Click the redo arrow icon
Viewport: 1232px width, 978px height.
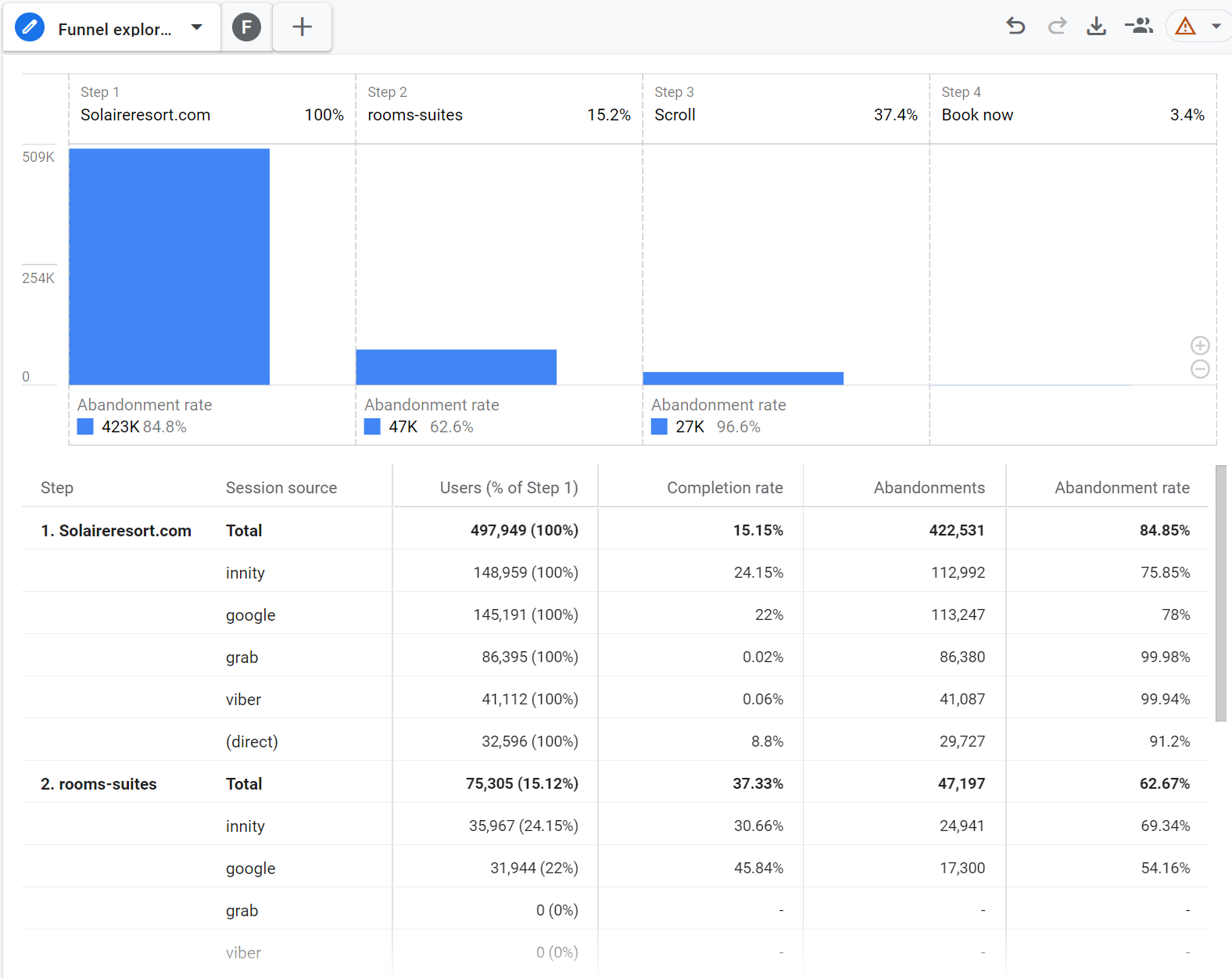click(1057, 27)
